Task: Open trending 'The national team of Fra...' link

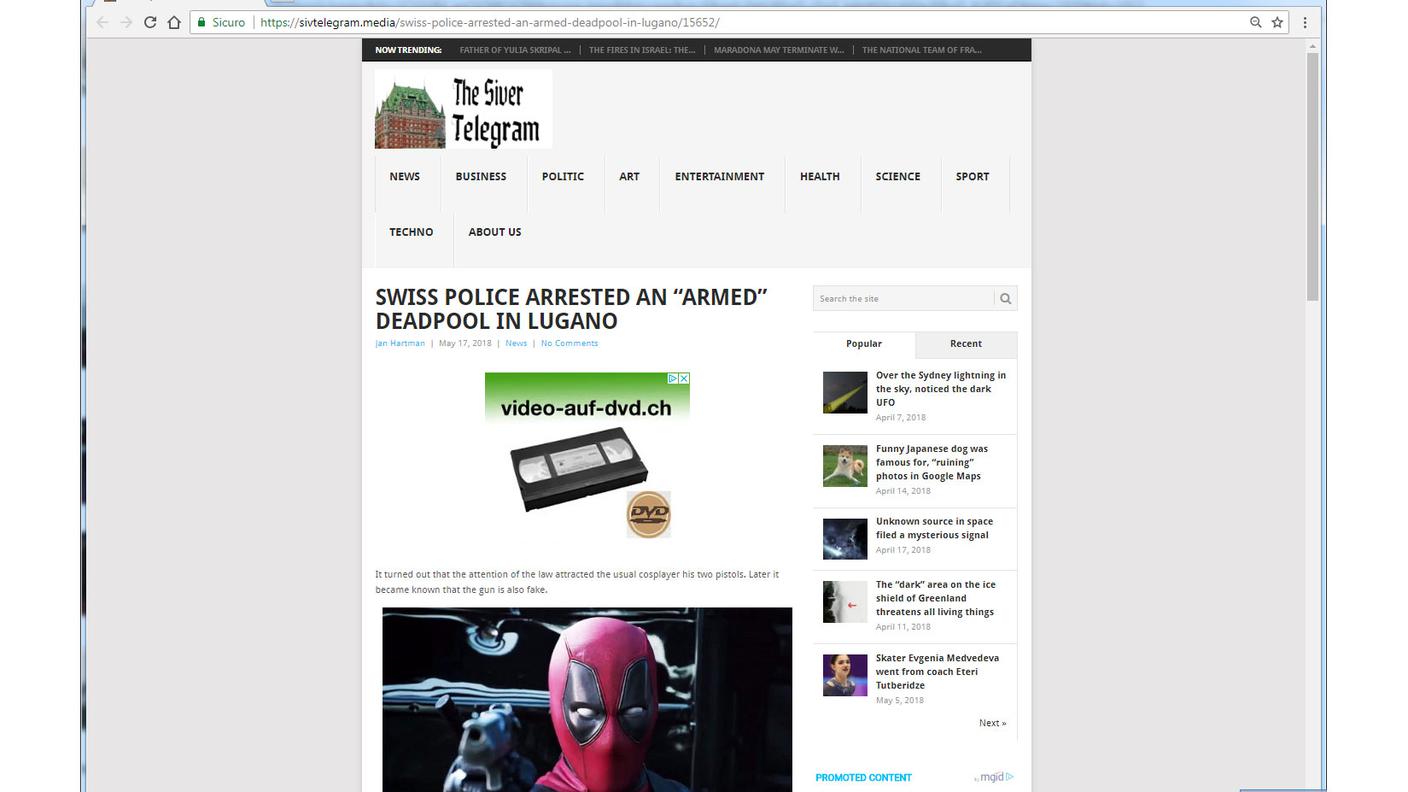Action: point(922,50)
